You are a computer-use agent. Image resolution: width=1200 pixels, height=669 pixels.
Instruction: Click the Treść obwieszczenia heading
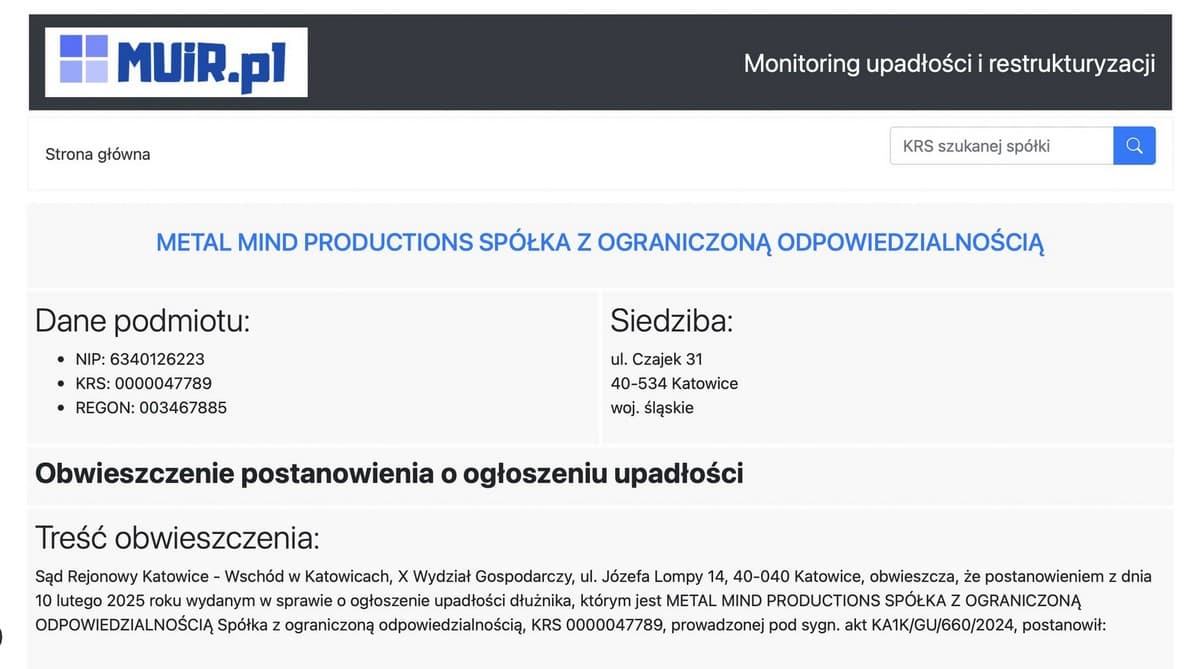click(177, 538)
